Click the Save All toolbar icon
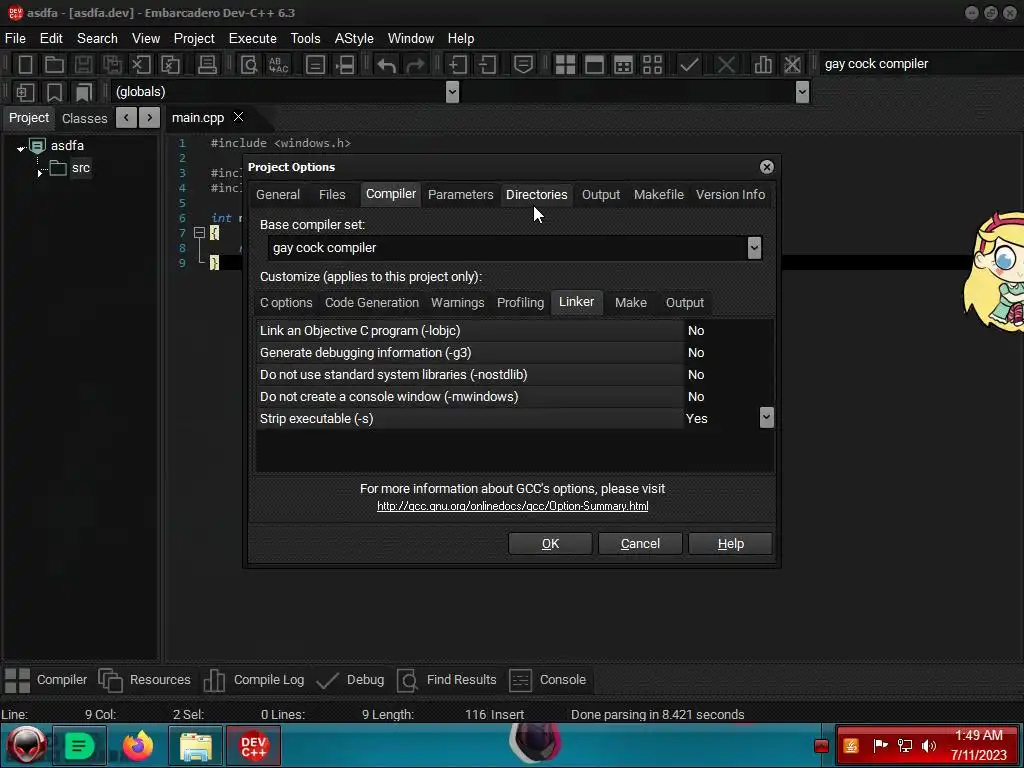The height and width of the screenshot is (768, 1024). pyautogui.click(x=112, y=65)
